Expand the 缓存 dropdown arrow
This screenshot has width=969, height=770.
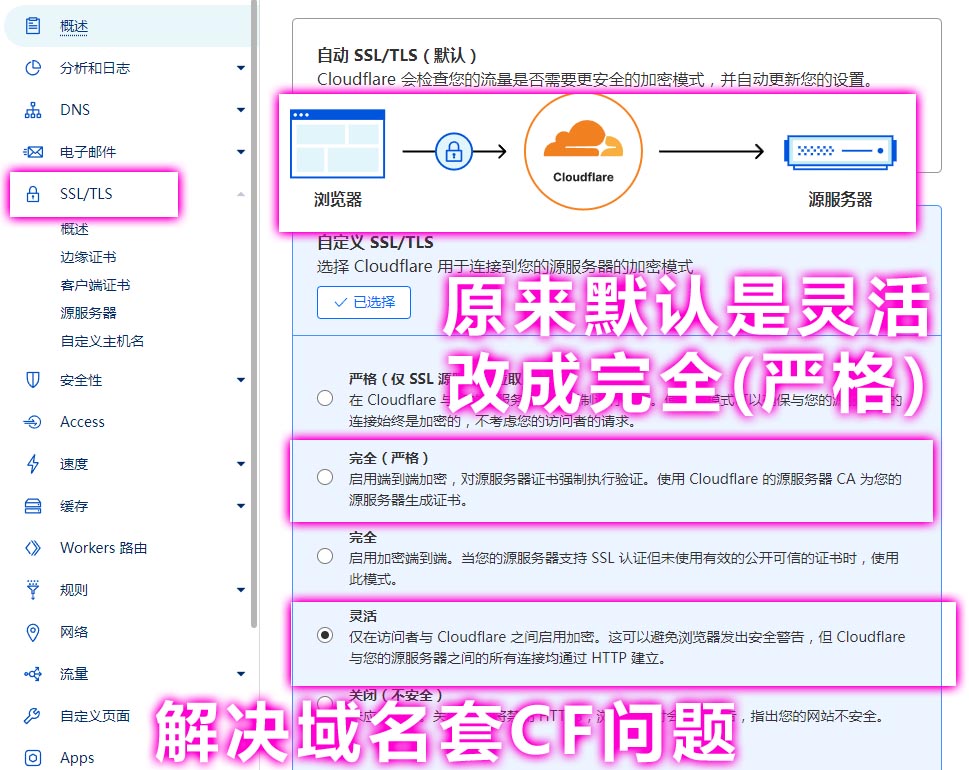point(241,506)
